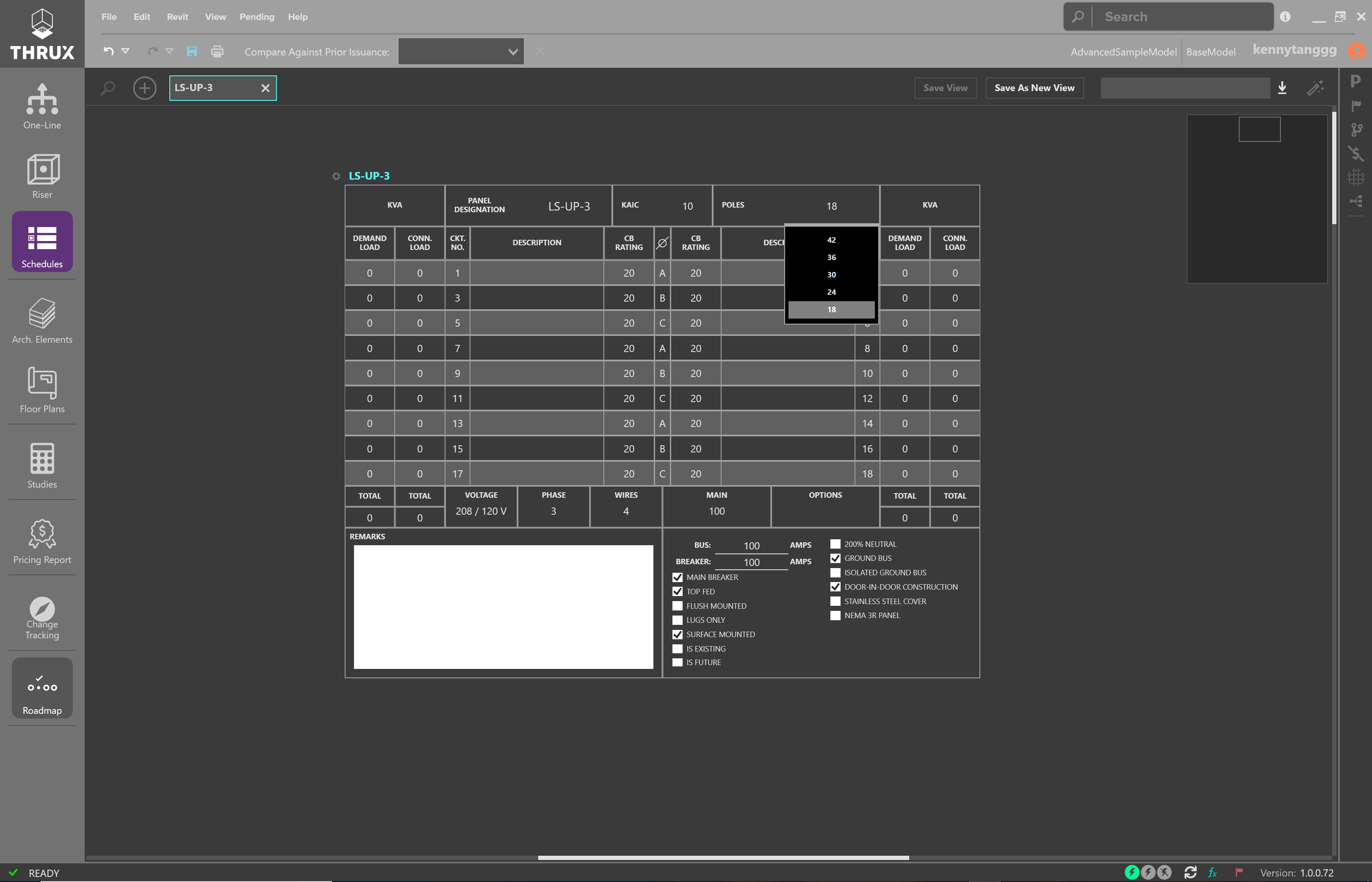Add a new schedule with plus icon

point(144,88)
